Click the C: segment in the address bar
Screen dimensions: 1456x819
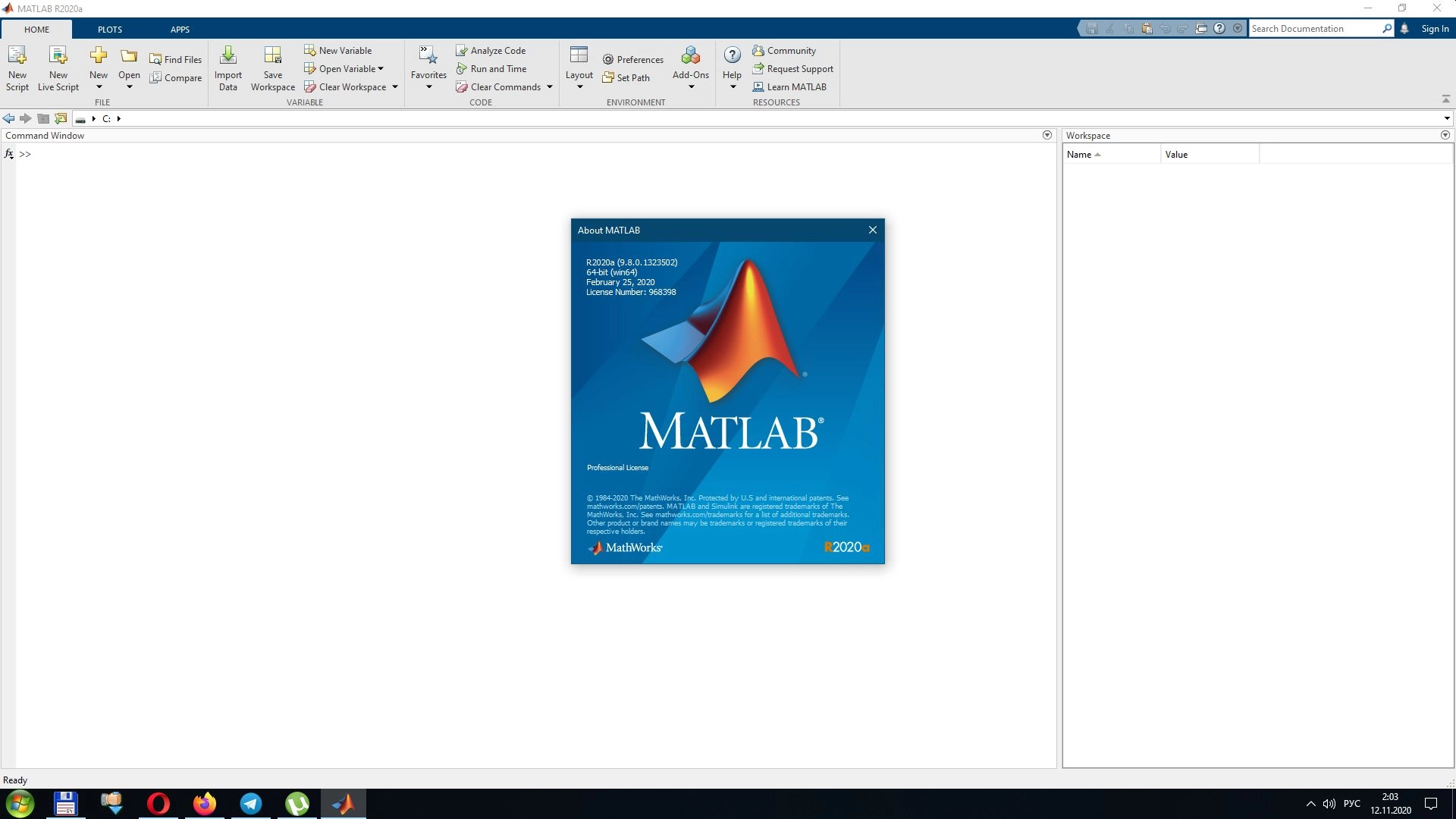point(106,118)
